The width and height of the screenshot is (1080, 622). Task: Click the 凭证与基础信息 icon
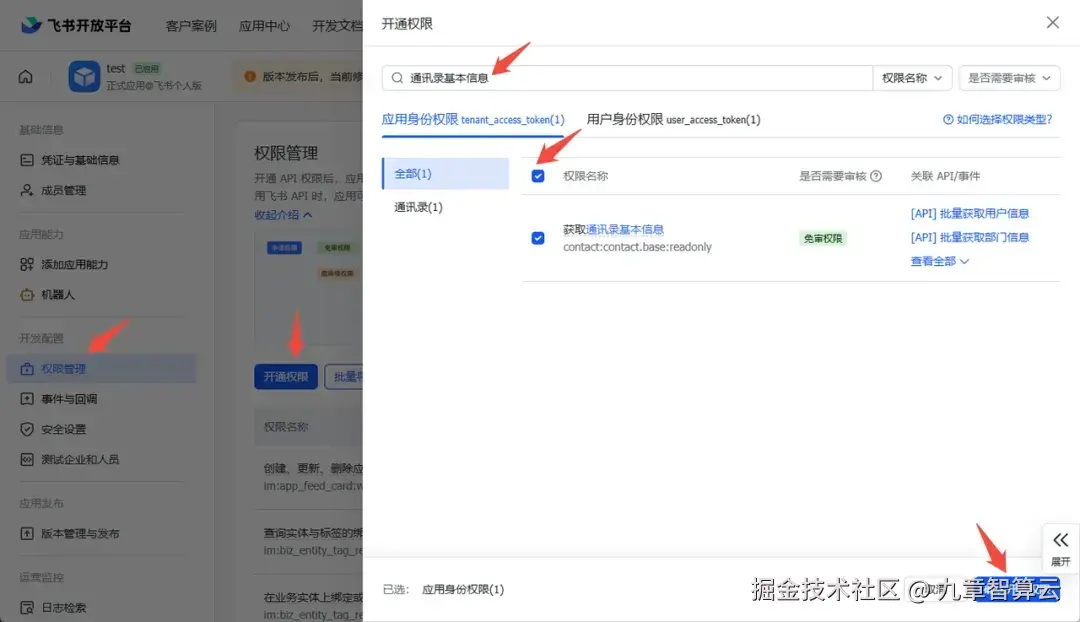point(27,160)
